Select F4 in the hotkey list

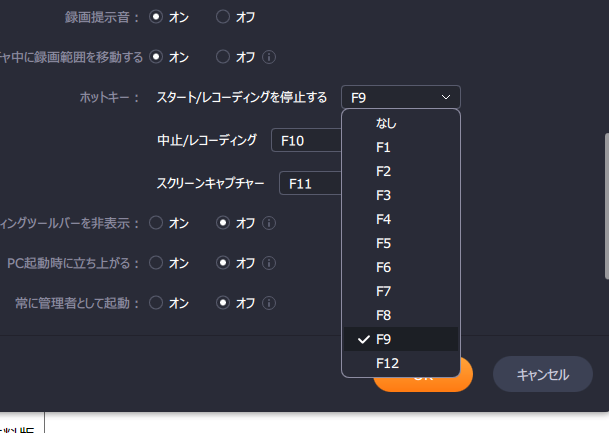[401, 219]
